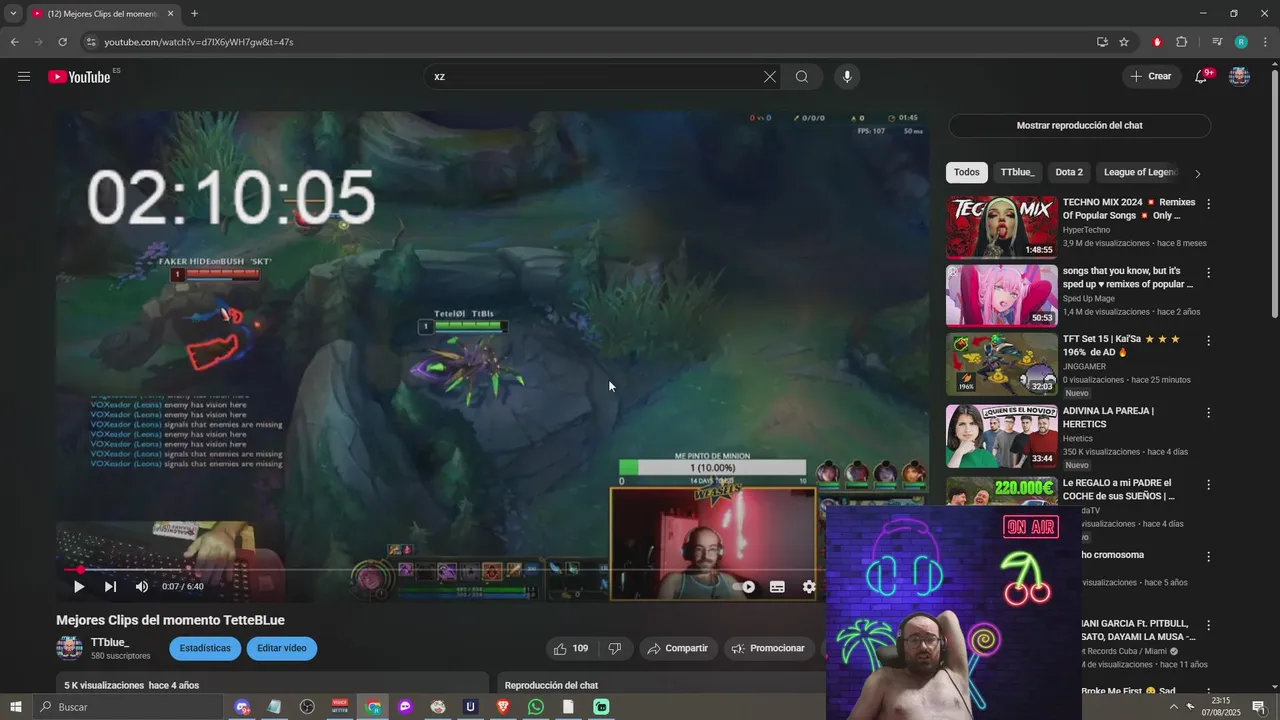Click the taskbar Buscar search box

[128, 707]
